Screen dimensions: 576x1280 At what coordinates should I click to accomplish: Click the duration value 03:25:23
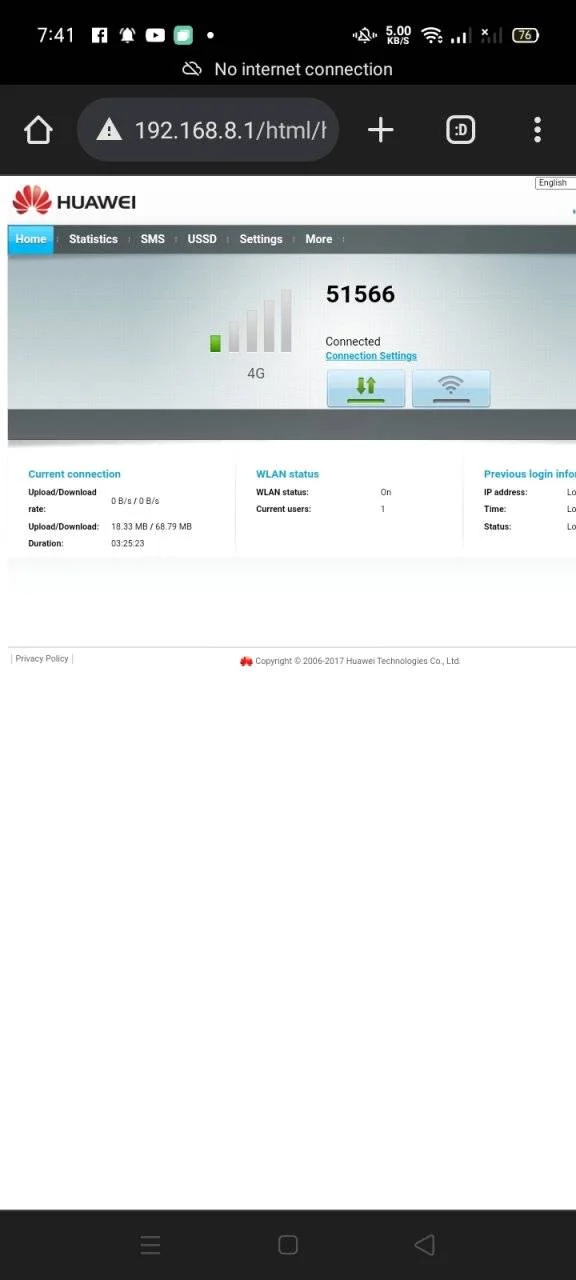128,543
